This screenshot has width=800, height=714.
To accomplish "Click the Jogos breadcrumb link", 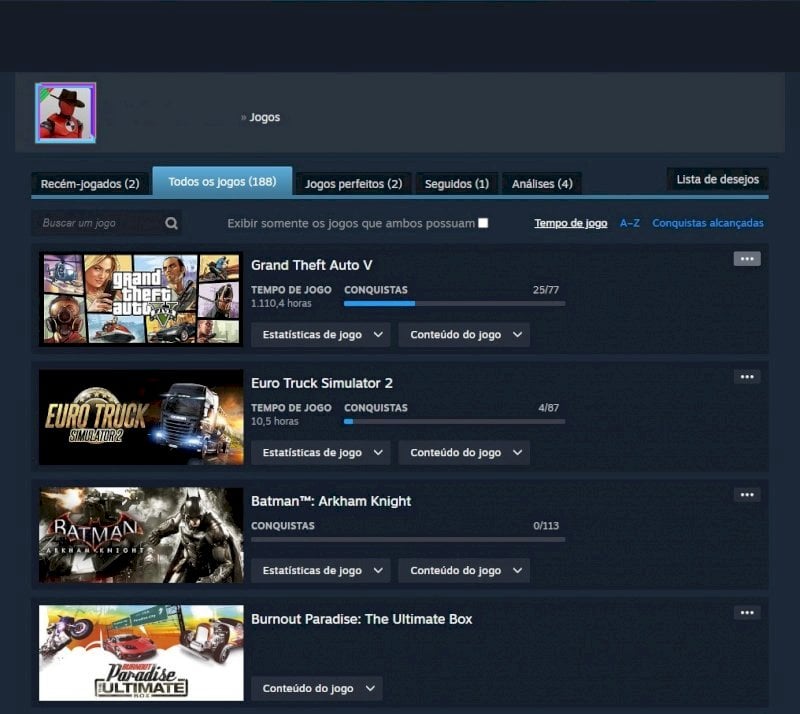I will click(264, 117).
